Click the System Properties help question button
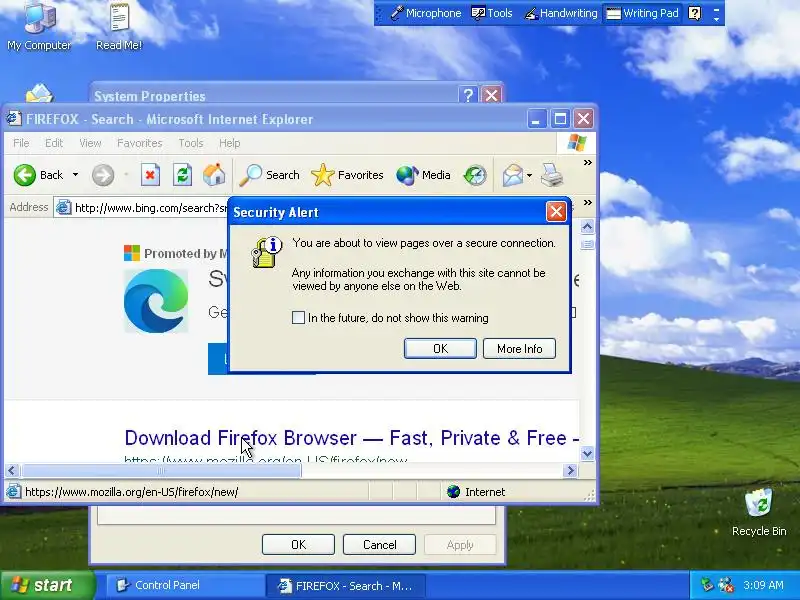 pyautogui.click(x=468, y=95)
